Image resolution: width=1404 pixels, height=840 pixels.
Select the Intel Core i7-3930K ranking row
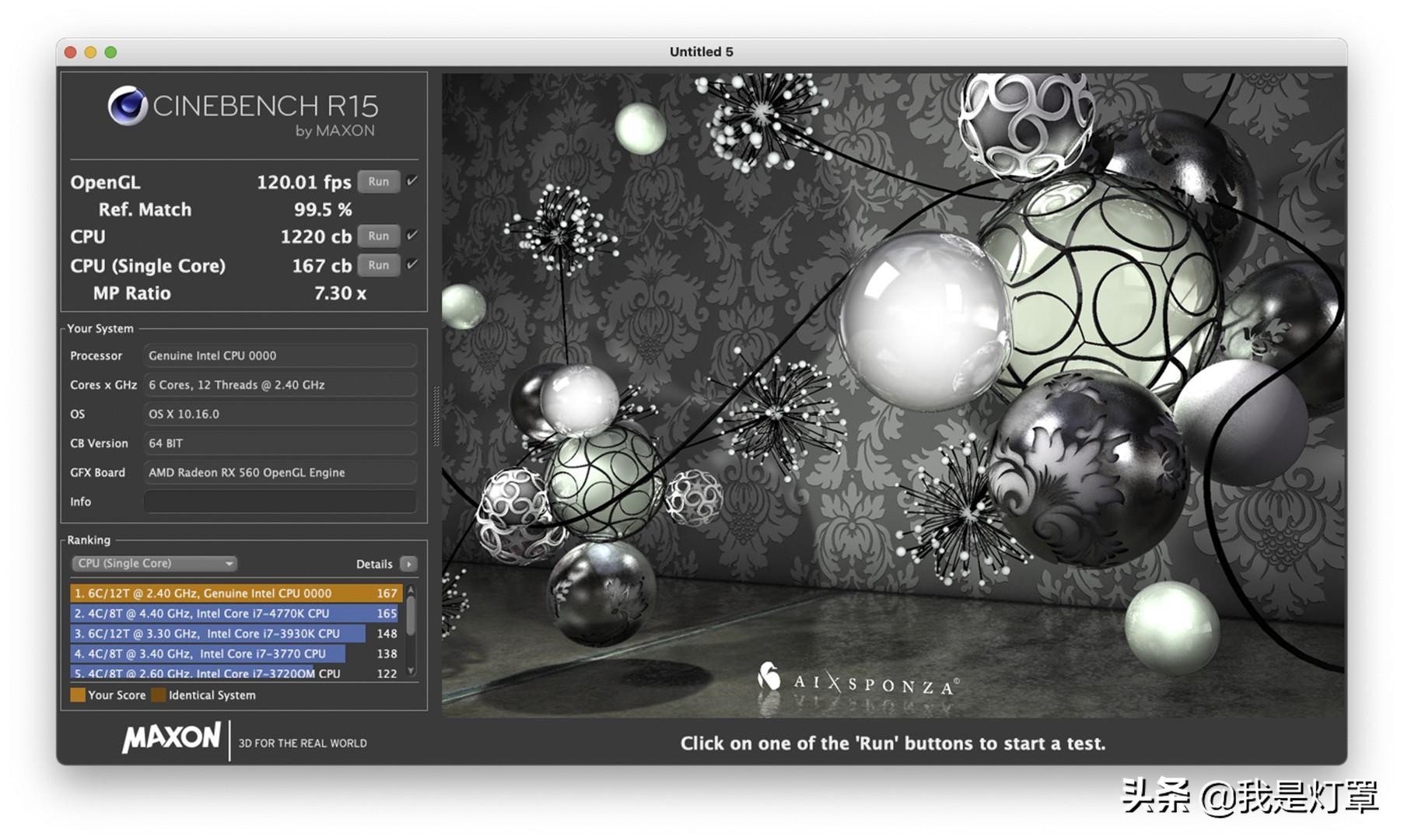coord(236,633)
